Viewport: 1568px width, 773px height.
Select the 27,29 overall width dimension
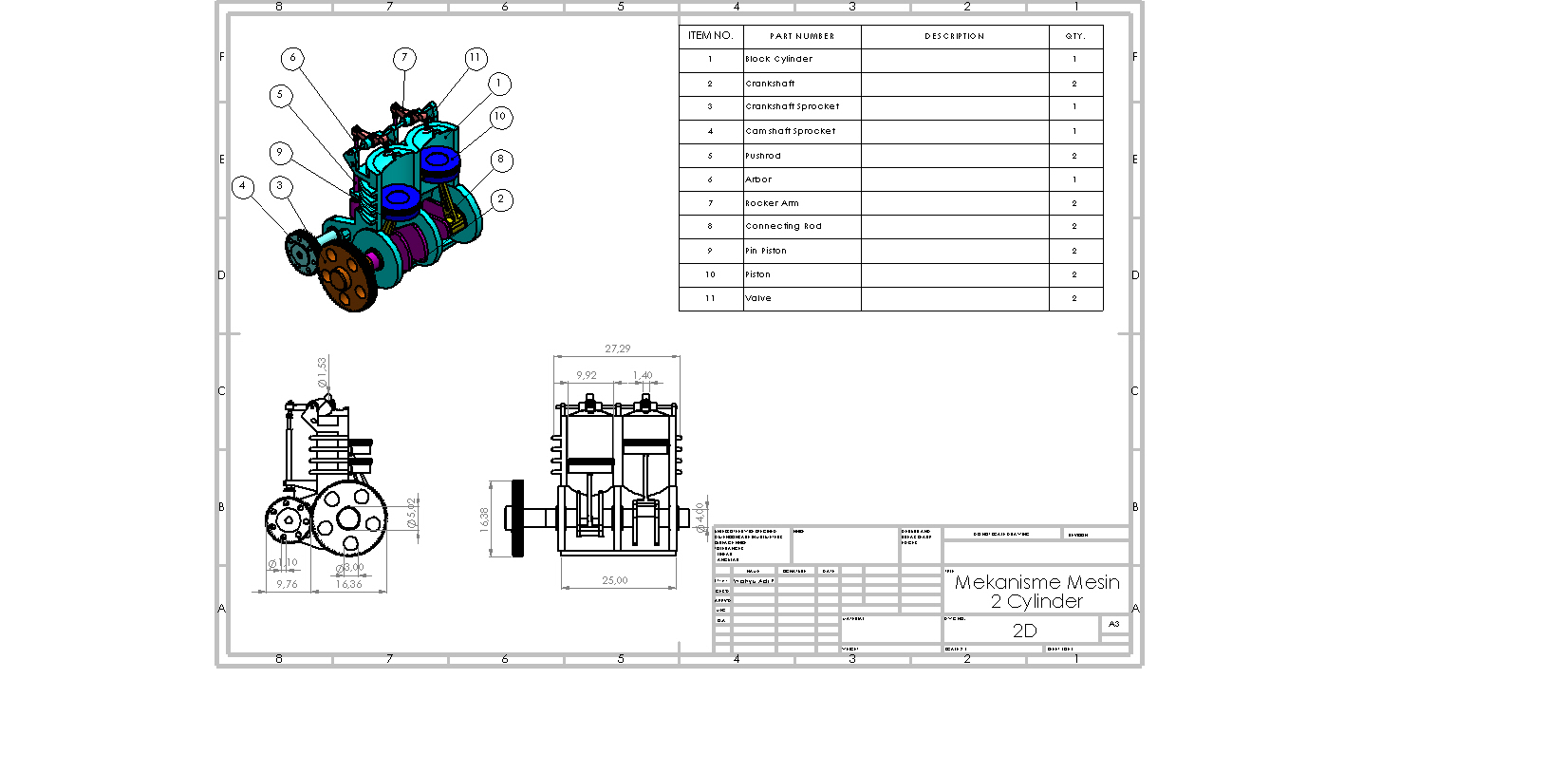(618, 349)
